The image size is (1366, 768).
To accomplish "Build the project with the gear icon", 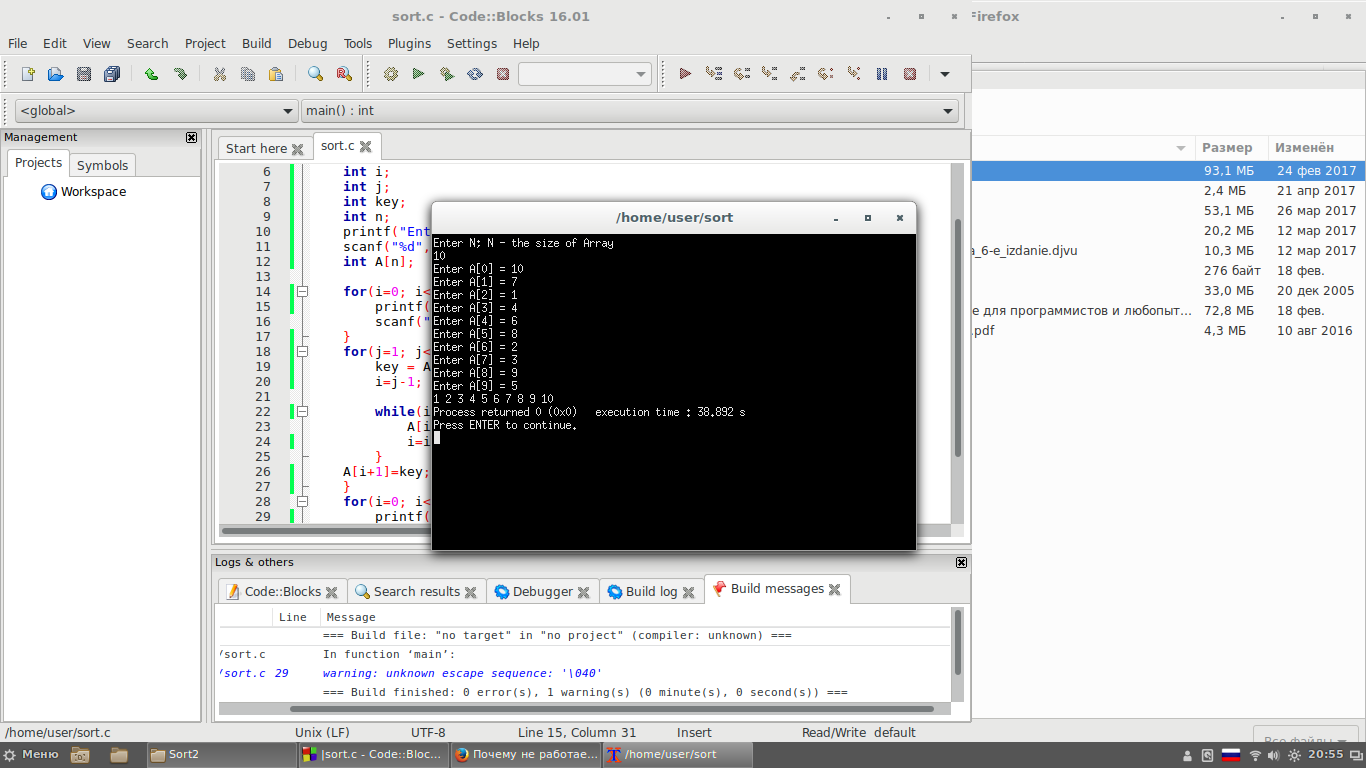I will [x=391, y=74].
